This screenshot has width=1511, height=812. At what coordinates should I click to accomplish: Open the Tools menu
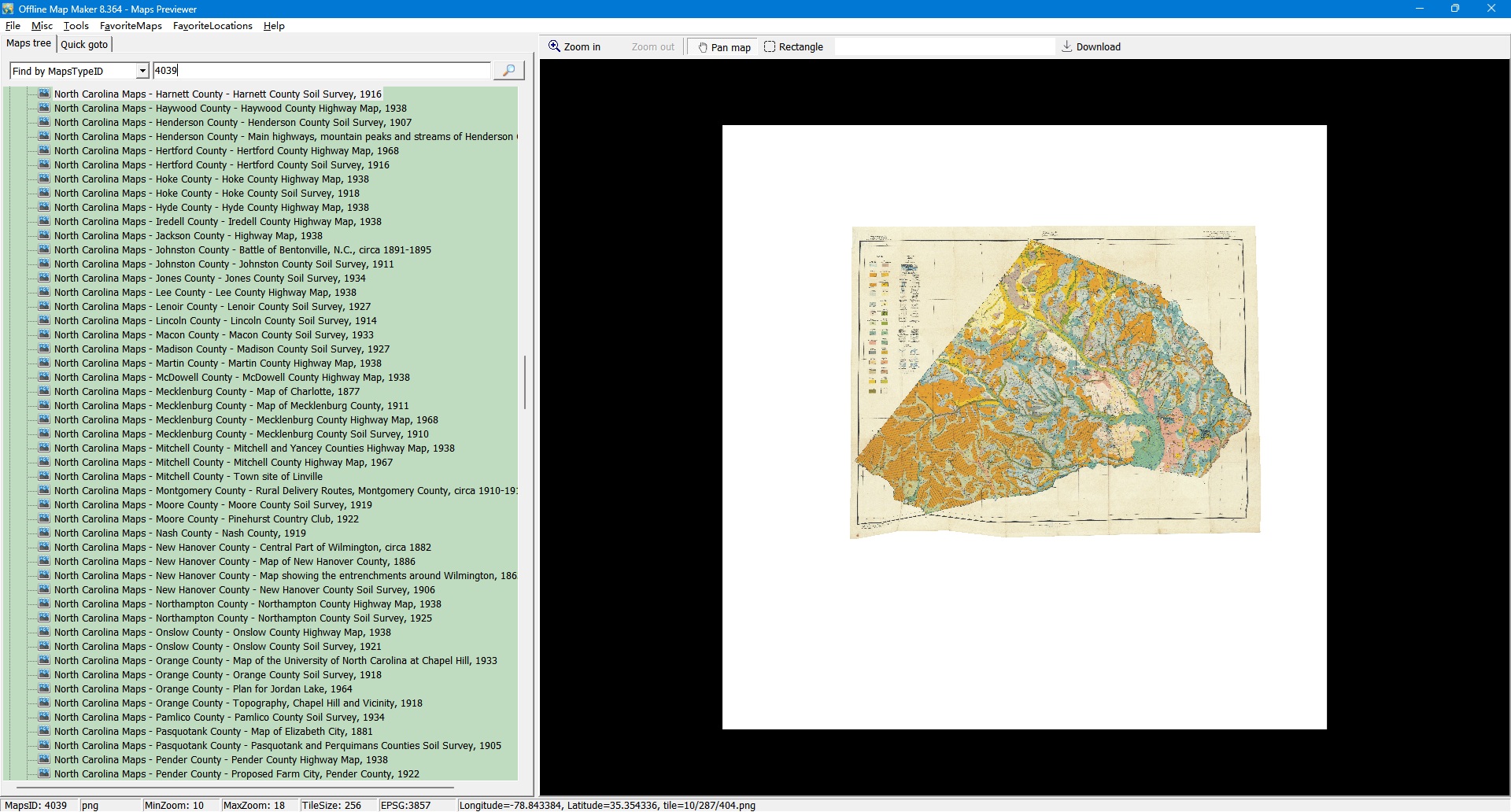[x=76, y=26]
